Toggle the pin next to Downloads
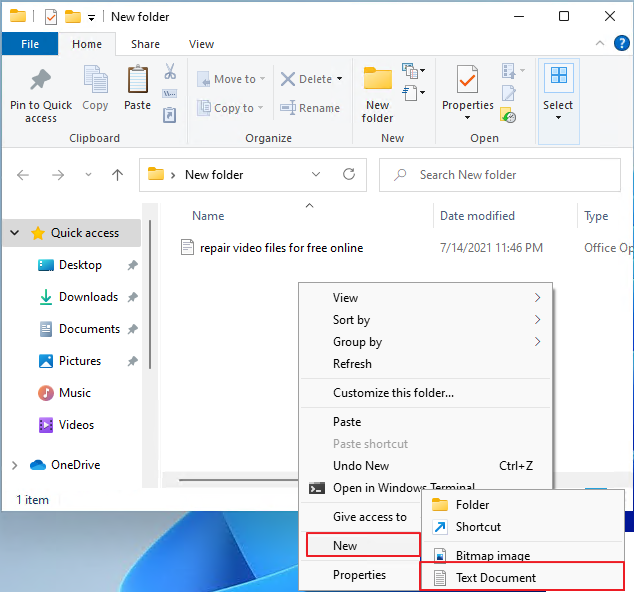The image size is (634, 592). (x=133, y=297)
